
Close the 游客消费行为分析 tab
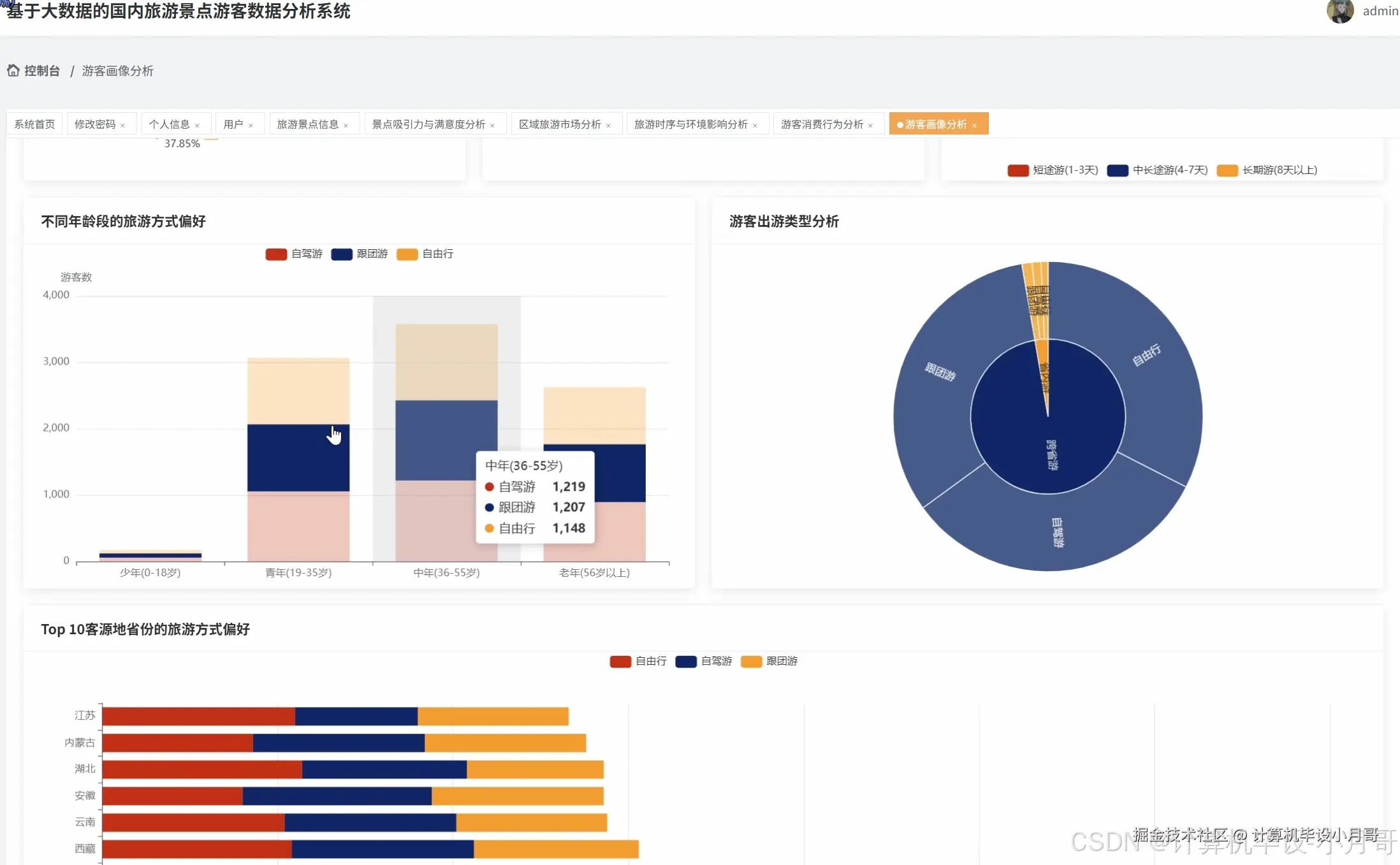point(870,126)
